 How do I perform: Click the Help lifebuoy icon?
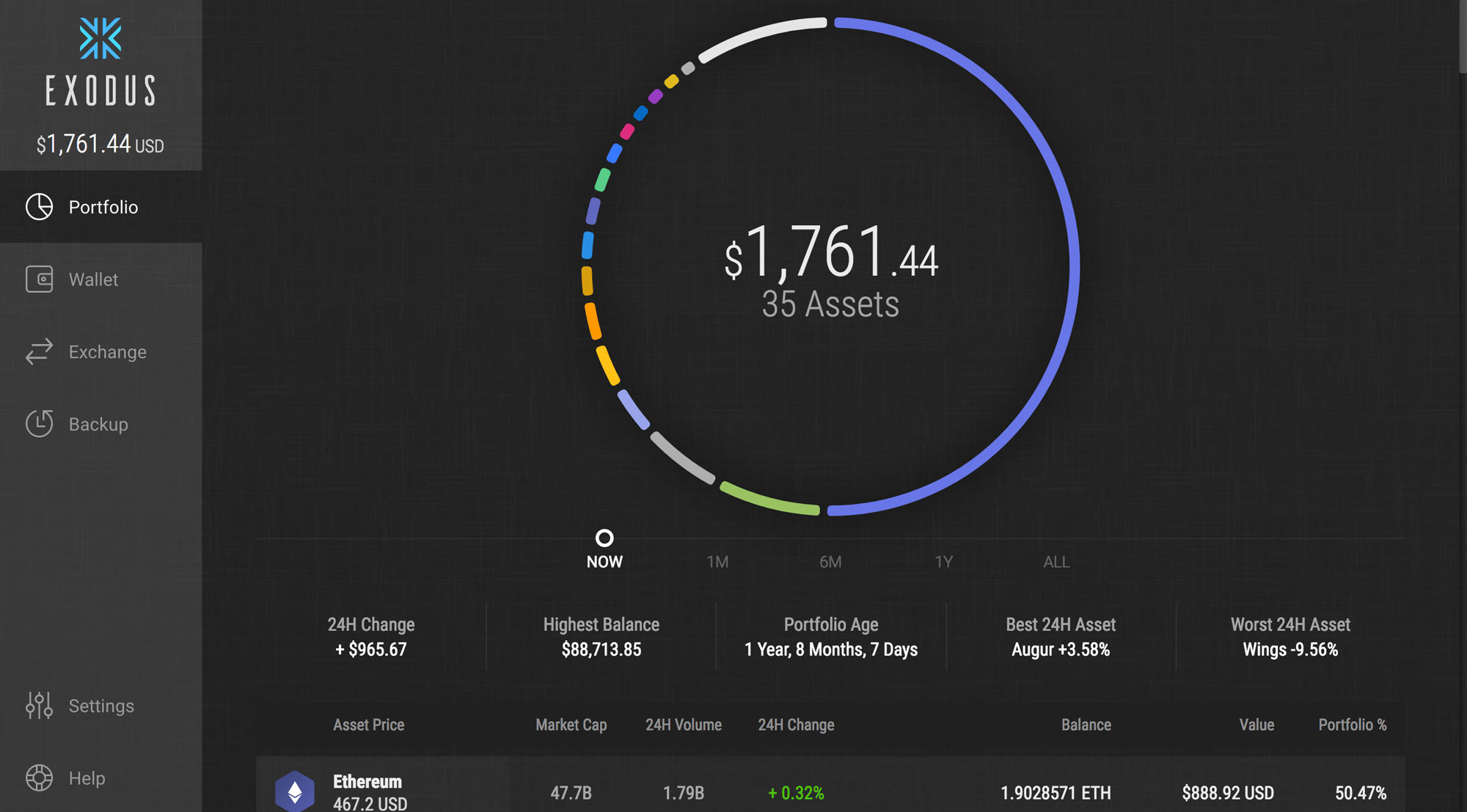39,778
